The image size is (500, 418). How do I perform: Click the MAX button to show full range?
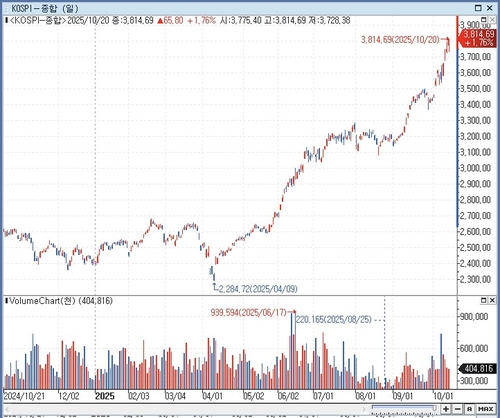486,409
